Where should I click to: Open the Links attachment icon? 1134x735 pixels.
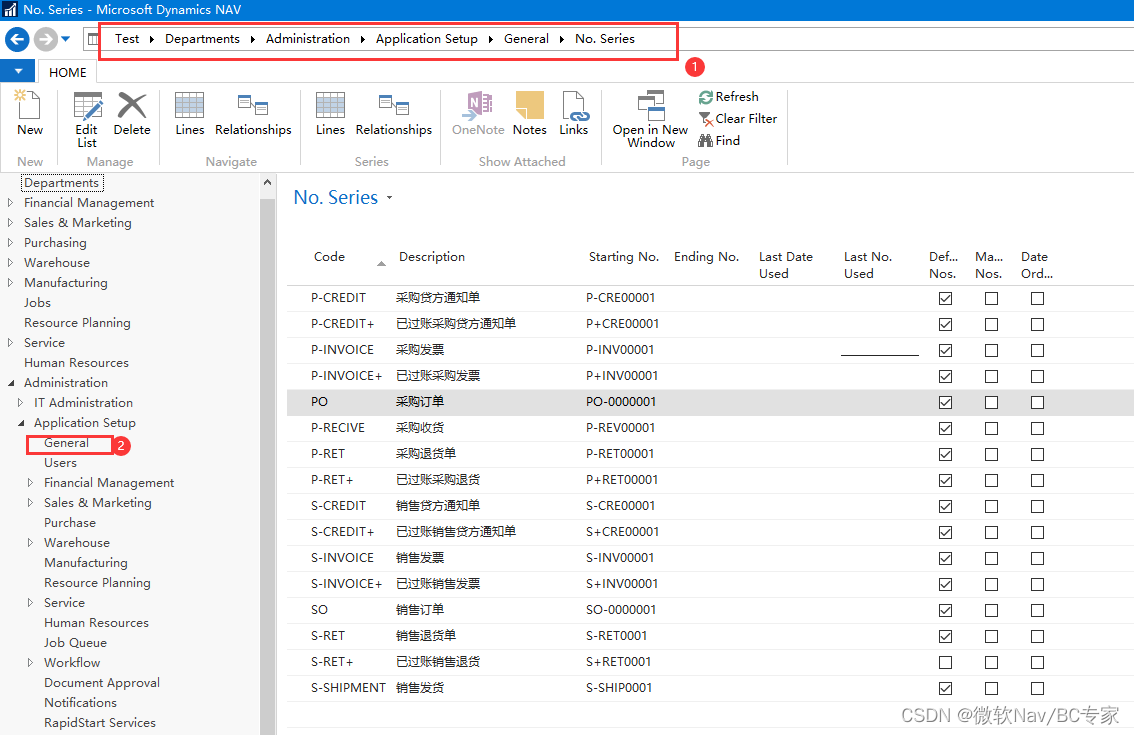point(574,114)
